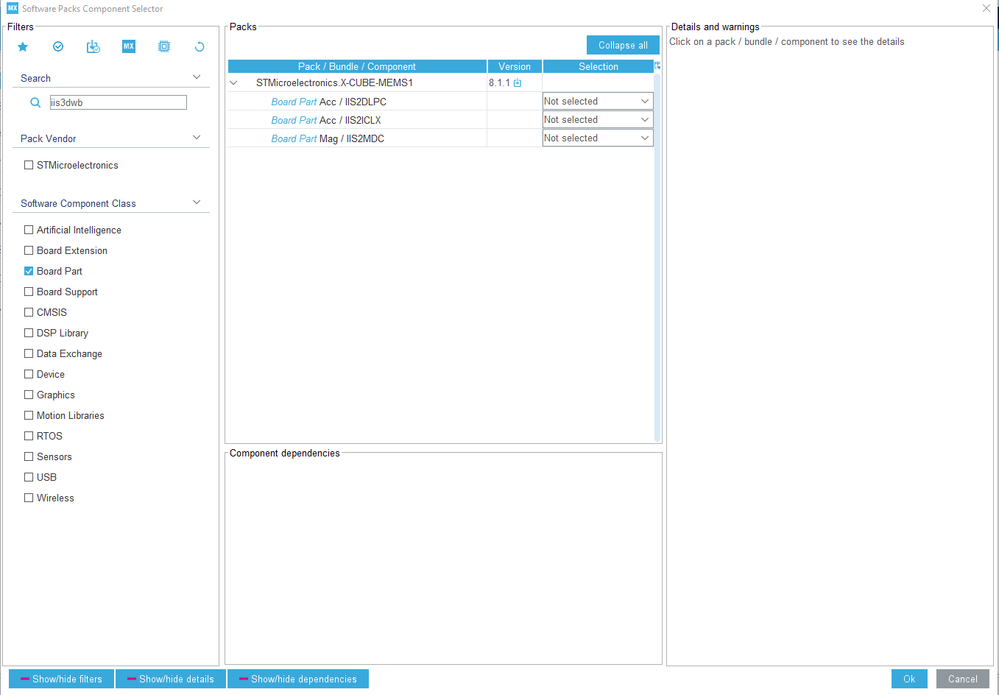Click the Version column header
Viewport: 999px width, 695px height.
tap(514, 66)
